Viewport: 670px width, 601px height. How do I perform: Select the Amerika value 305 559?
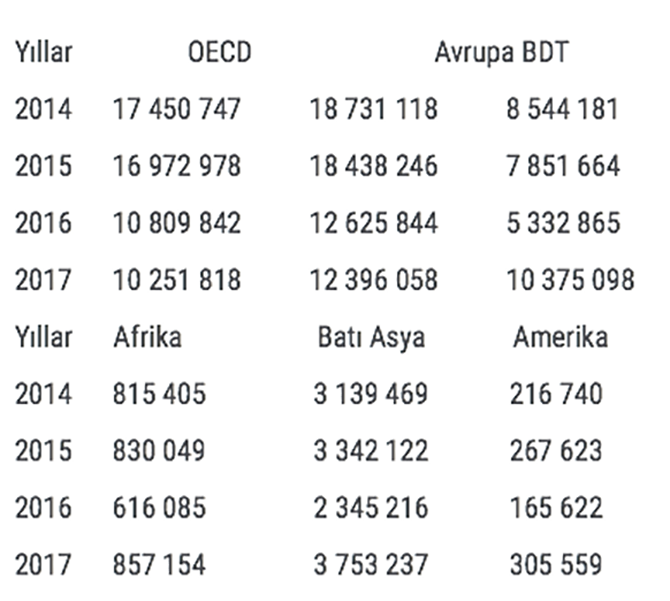pos(556,565)
